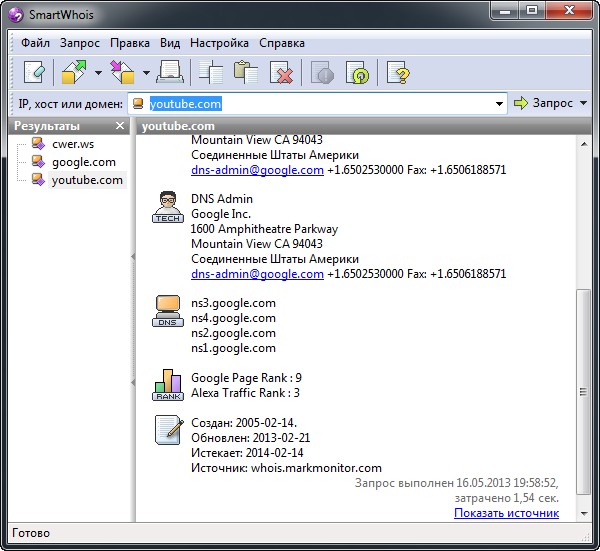Click the RANK bar chart icon

(168, 385)
